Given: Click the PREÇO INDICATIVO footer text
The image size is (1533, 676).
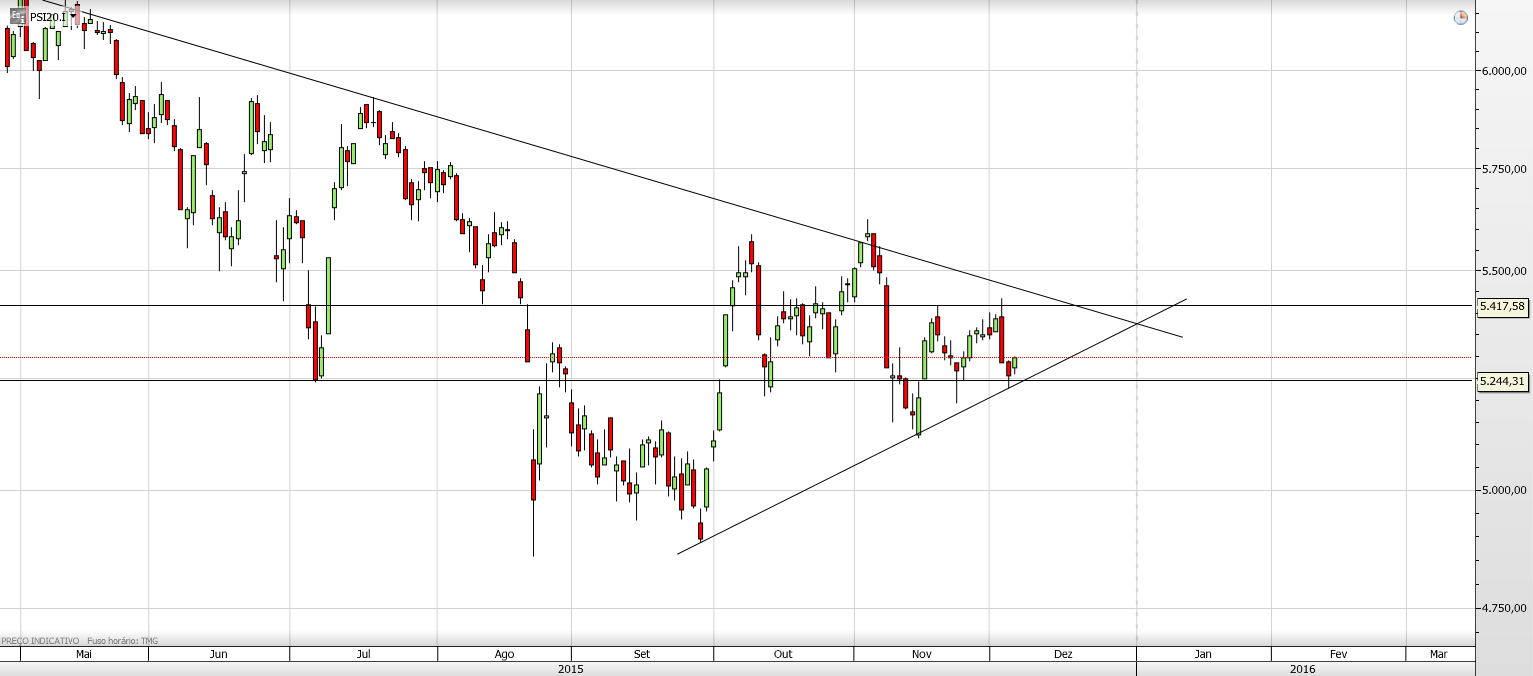Looking at the screenshot, I should tap(41, 641).
